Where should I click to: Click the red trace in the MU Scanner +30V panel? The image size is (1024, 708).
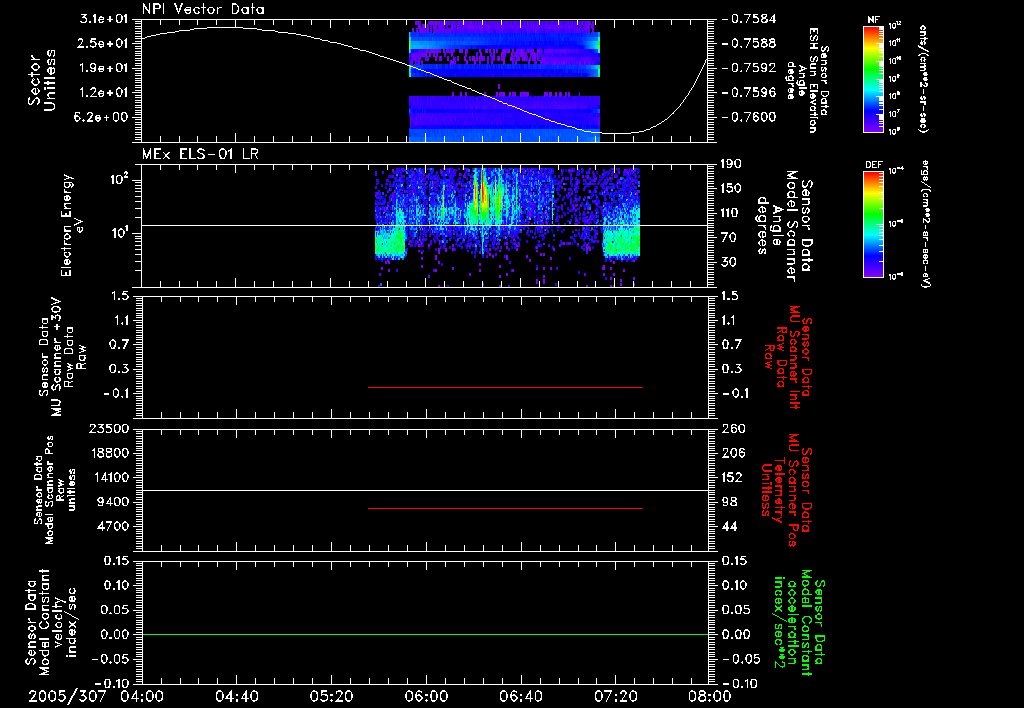click(x=505, y=387)
